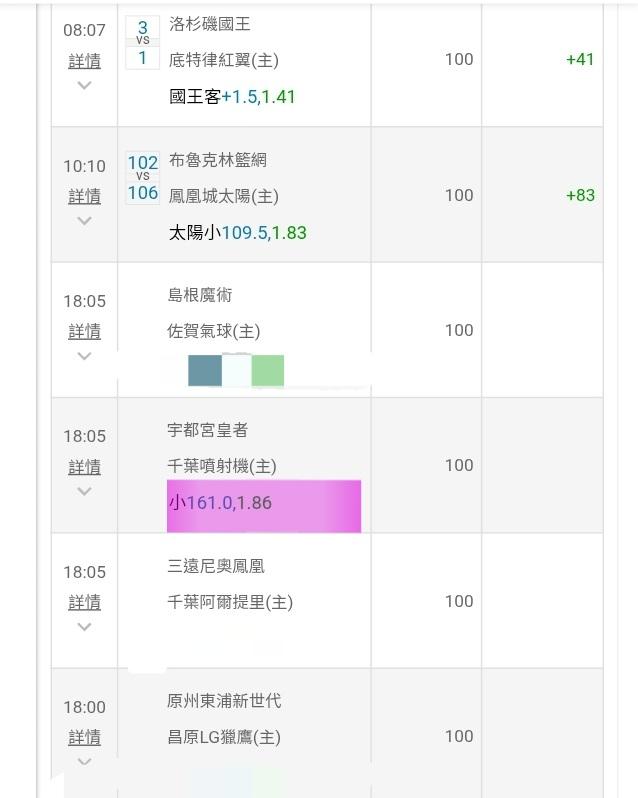This screenshot has height=798, width=638.
Task: Click the 102 vs 106 score box
Action: [x=142, y=178]
